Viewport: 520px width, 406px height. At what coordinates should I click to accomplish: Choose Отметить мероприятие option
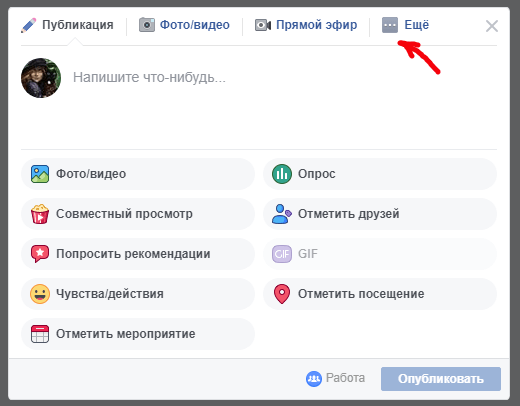138,334
